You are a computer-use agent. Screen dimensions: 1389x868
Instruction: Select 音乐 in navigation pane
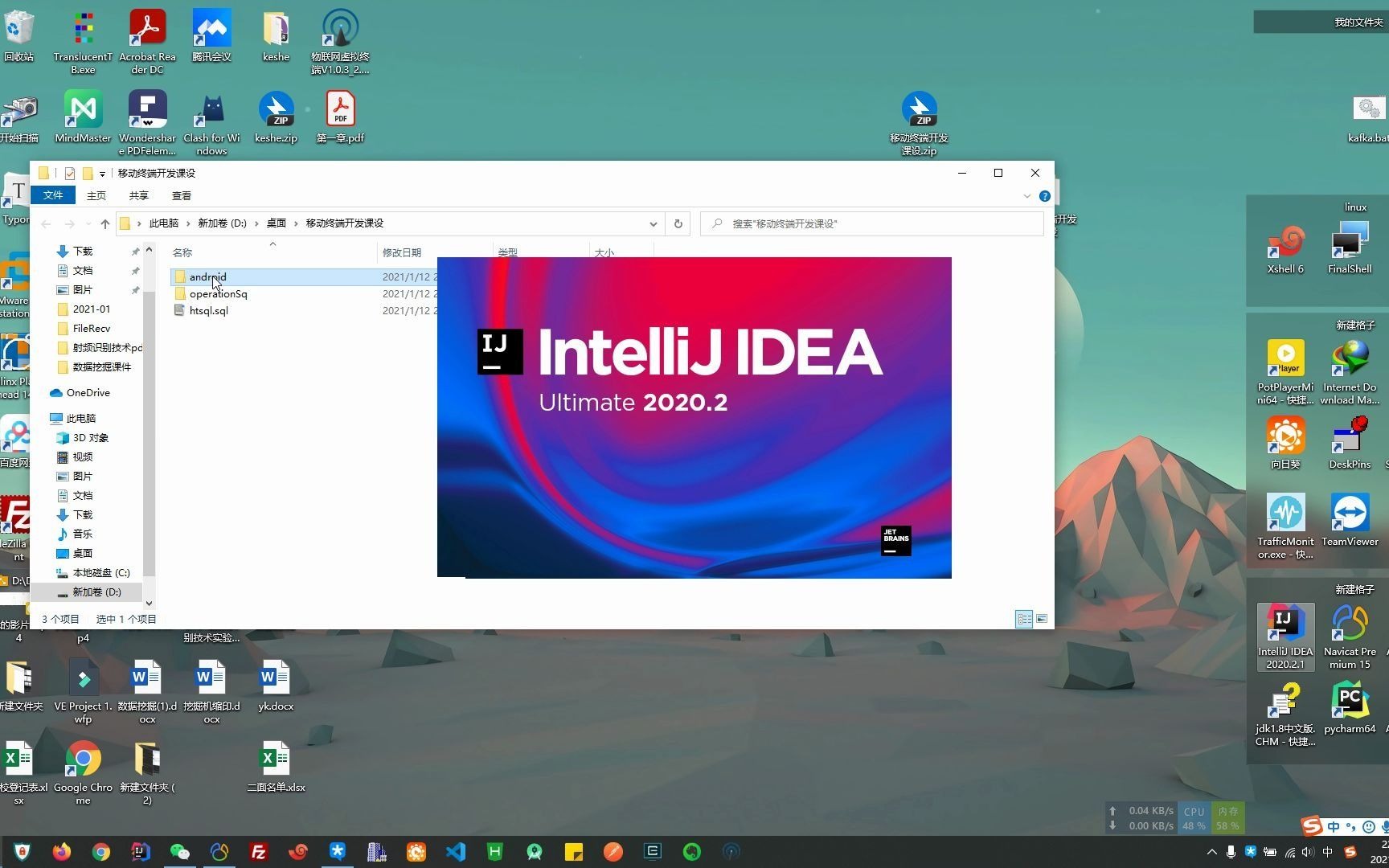83,534
